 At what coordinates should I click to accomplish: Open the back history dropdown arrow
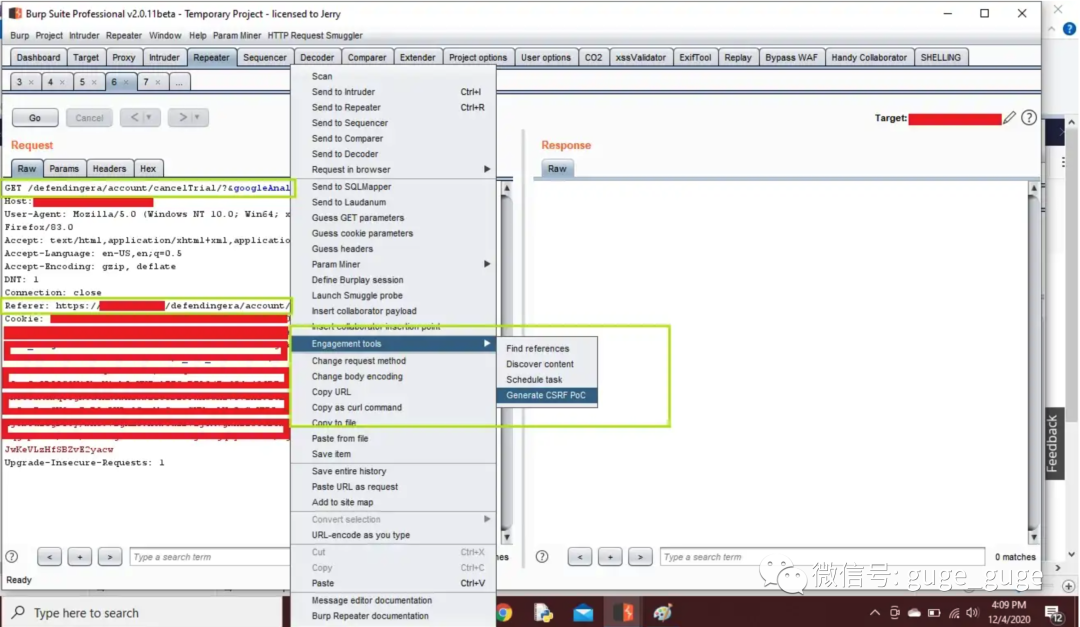pos(149,118)
